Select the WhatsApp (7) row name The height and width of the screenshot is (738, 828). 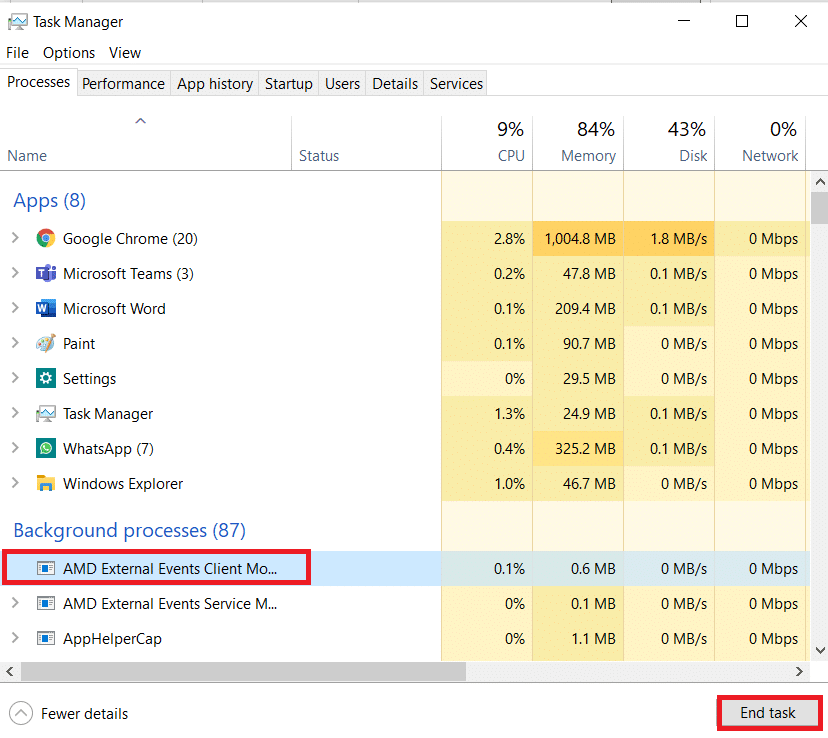(x=108, y=449)
